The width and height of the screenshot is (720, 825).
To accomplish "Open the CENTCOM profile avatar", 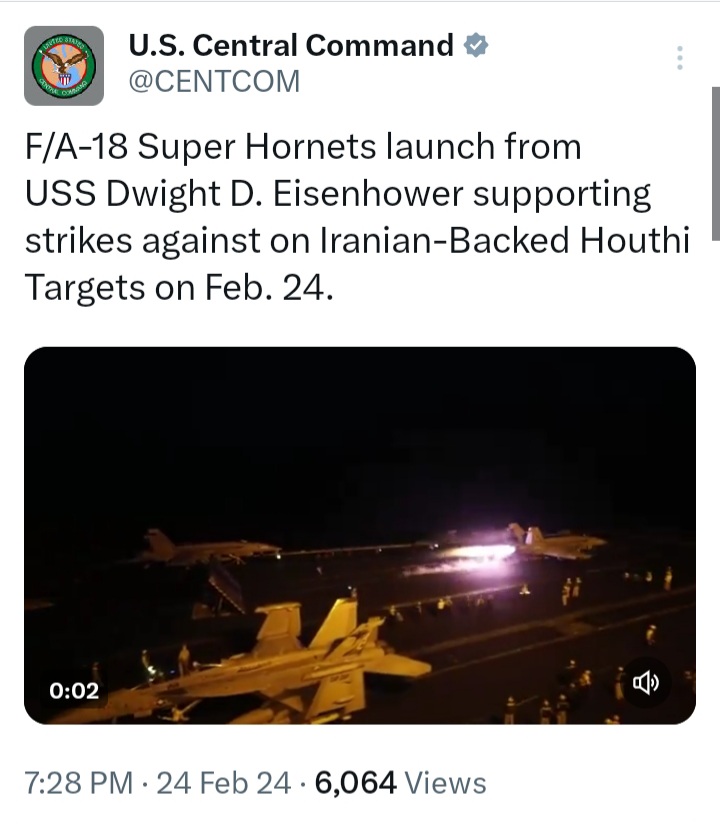I will (x=64, y=66).
